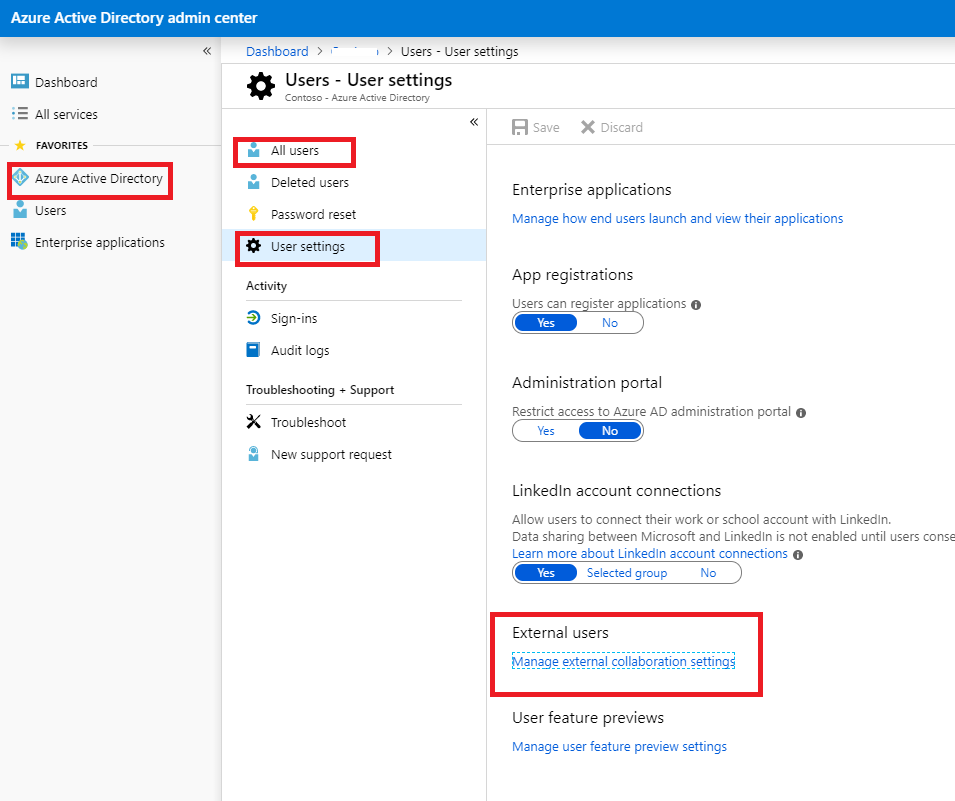Collapse the Users blade menu
Screen dimensions: 955x801
coord(474,122)
